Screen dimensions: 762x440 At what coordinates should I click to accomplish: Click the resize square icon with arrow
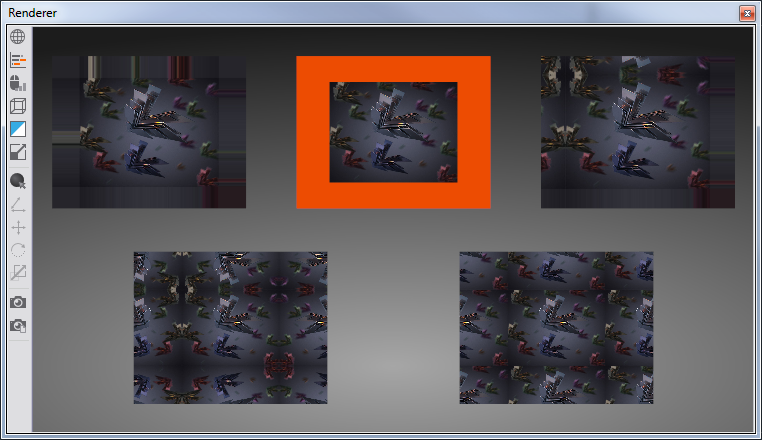click(18, 152)
